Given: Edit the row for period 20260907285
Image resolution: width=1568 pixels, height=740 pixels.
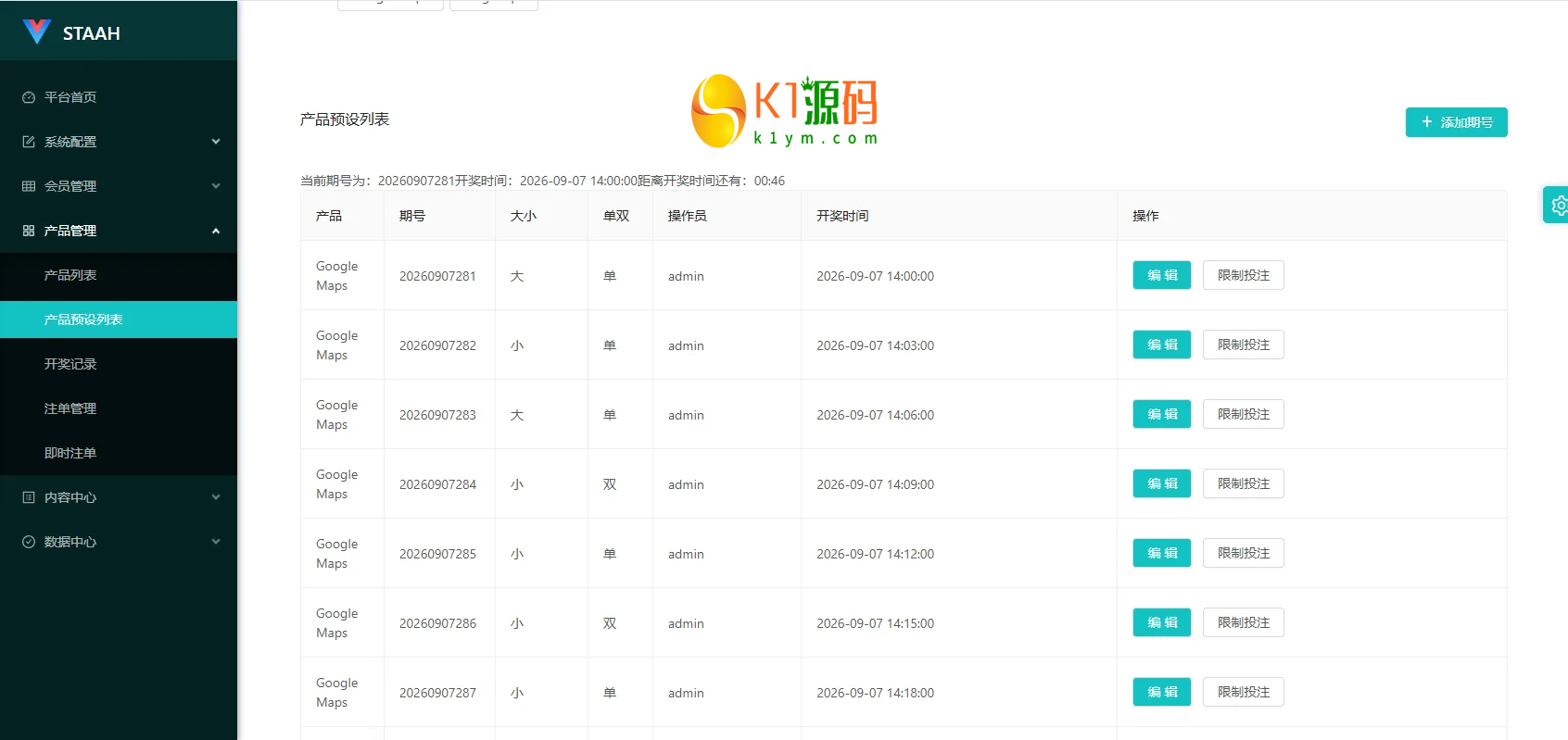Looking at the screenshot, I should pyautogui.click(x=1162, y=553).
